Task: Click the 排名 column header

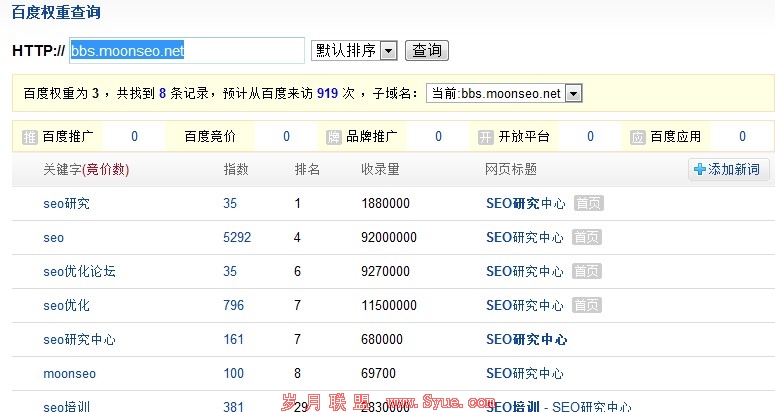Action: pos(307,169)
